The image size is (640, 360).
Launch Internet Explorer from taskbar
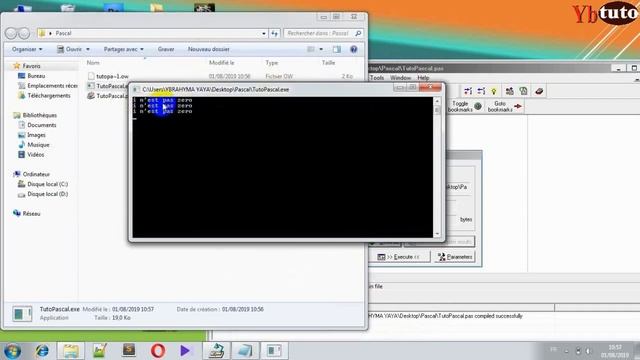(x=42, y=351)
